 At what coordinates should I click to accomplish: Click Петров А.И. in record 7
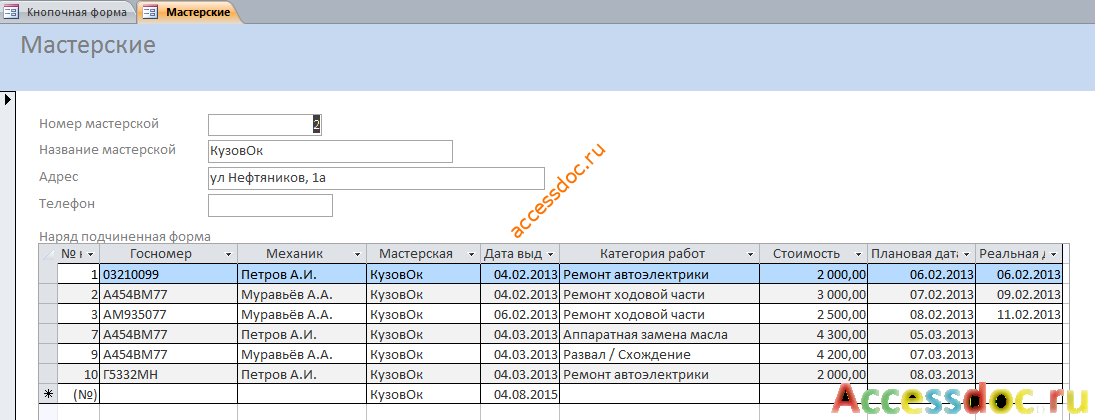tap(302, 335)
